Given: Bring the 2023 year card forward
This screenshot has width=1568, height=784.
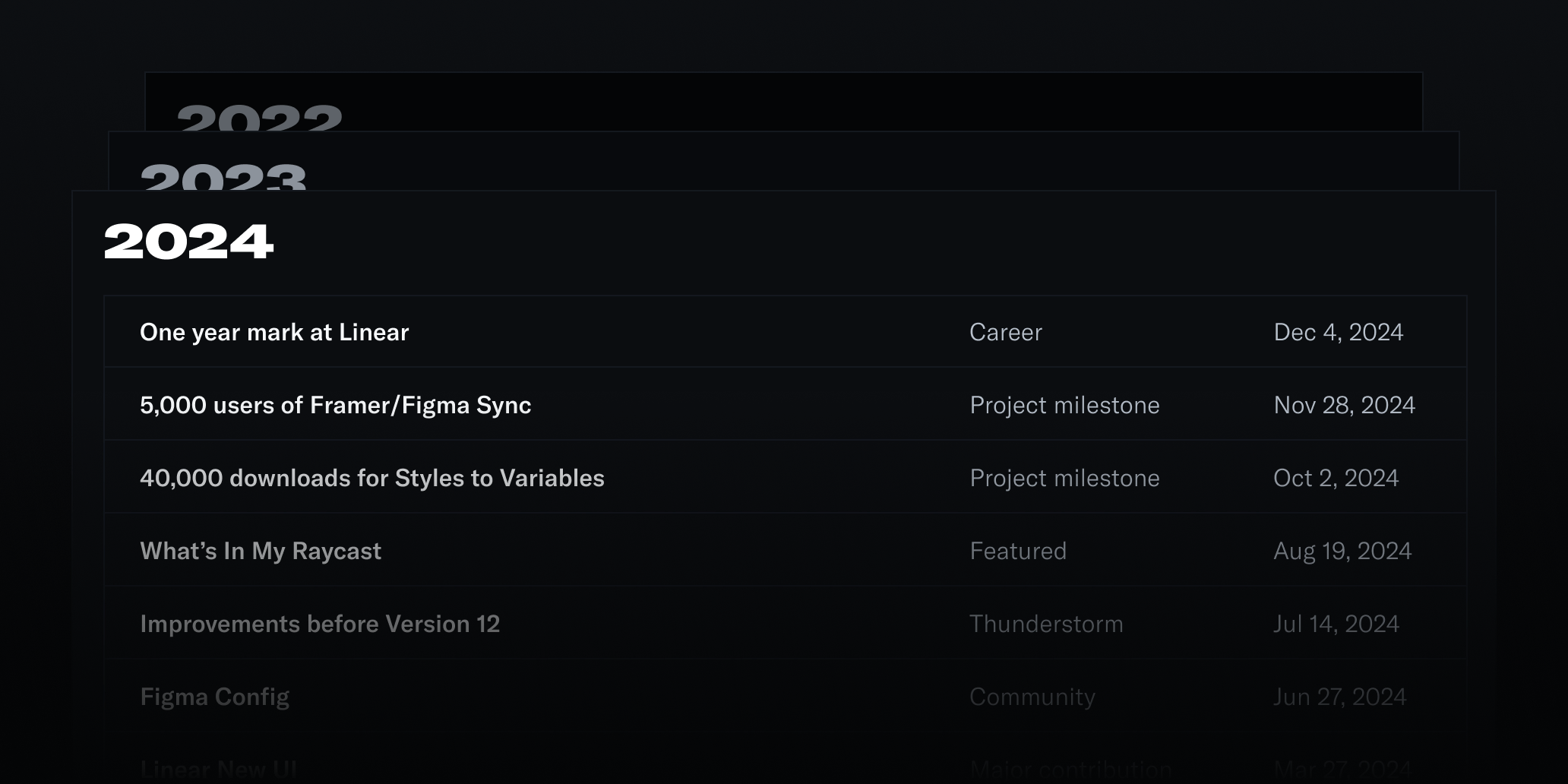Looking at the screenshot, I should tap(223, 175).
